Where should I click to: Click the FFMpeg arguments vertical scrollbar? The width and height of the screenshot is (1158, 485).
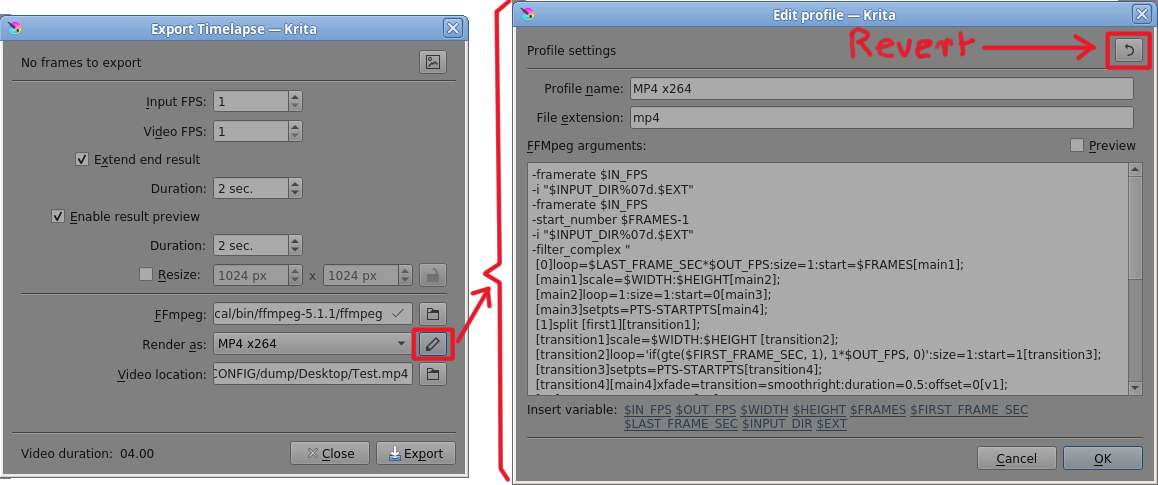tap(1136, 279)
